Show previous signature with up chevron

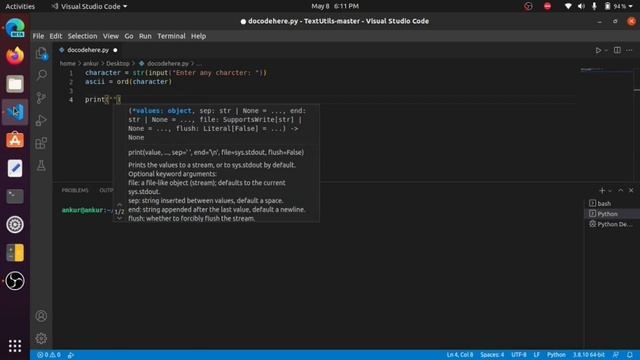pos(119,204)
